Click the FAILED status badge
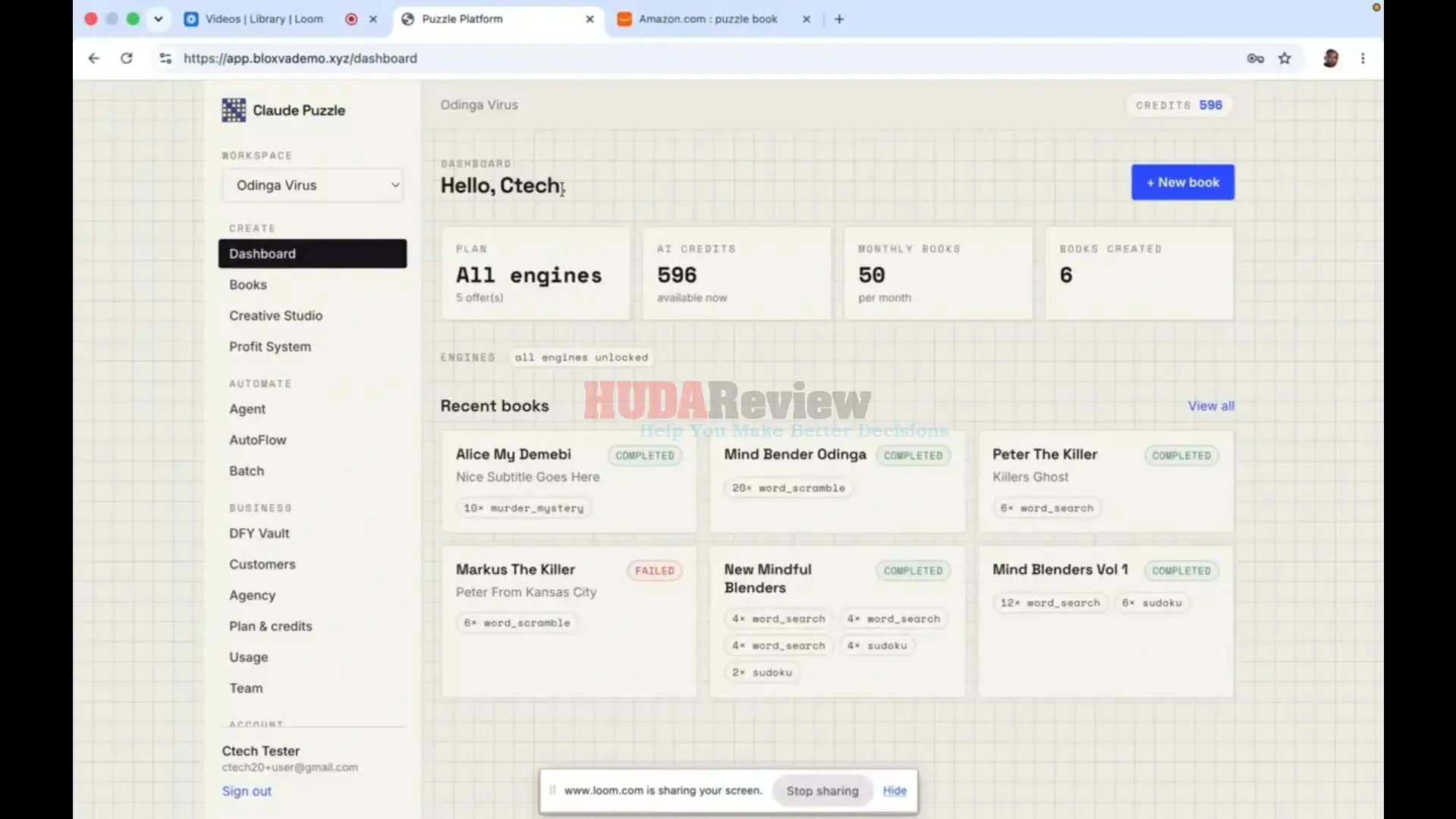 pyautogui.click(x=654, y=571)
